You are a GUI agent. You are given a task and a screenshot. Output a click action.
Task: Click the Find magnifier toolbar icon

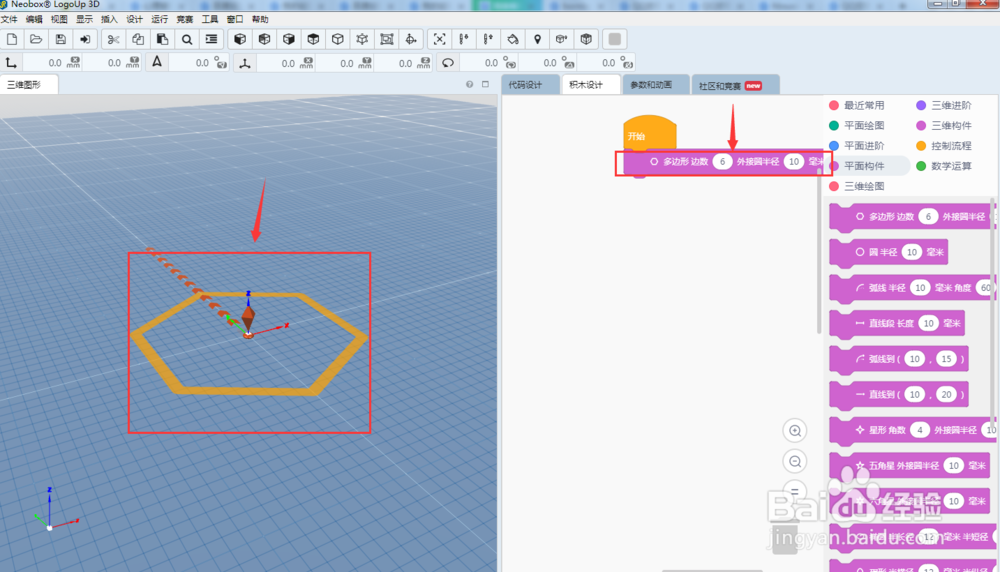pyautogui.click(x=187, y=40)
